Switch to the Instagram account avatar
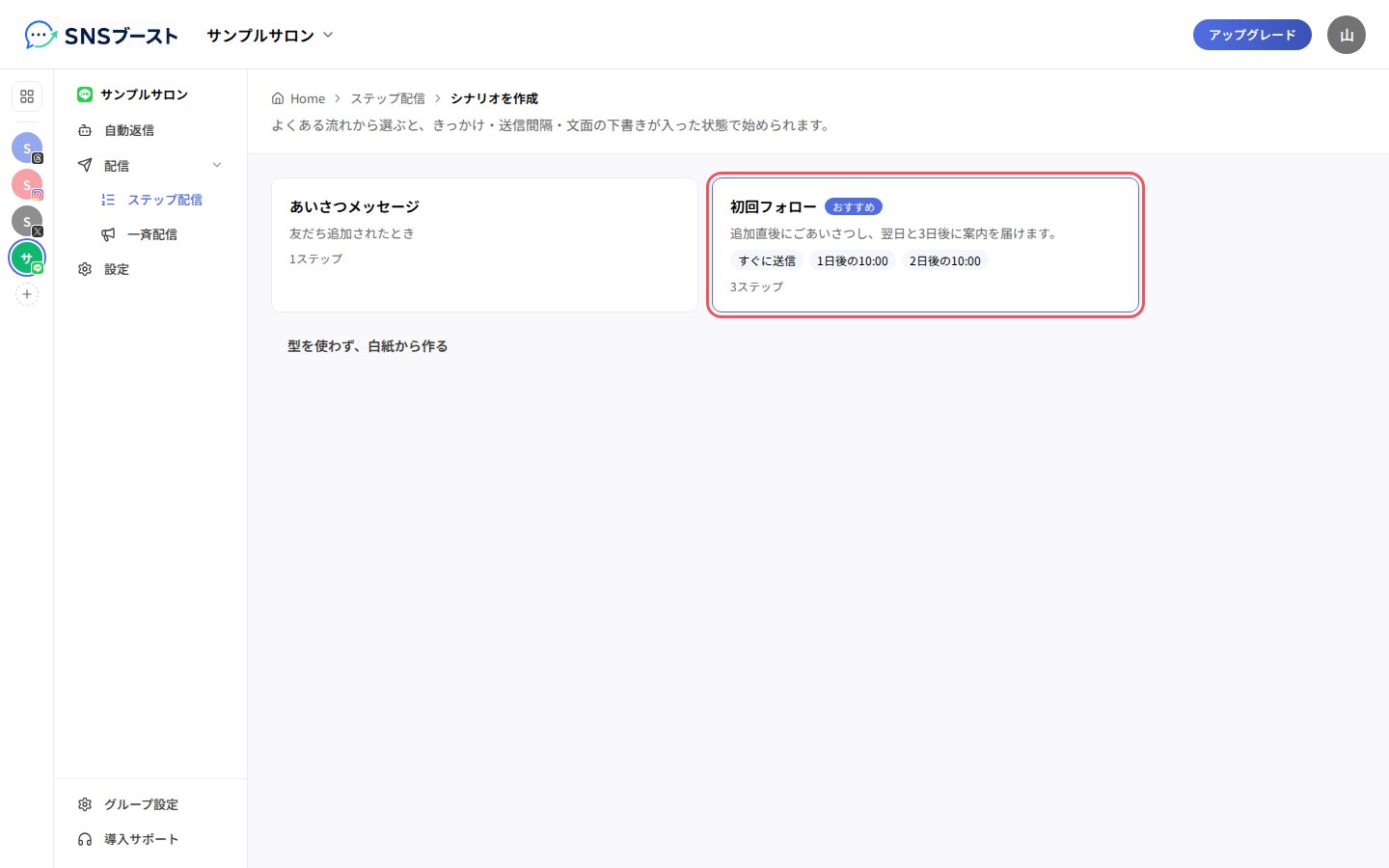The height and width of the screenshot is (868, 1389). (27, 184)
